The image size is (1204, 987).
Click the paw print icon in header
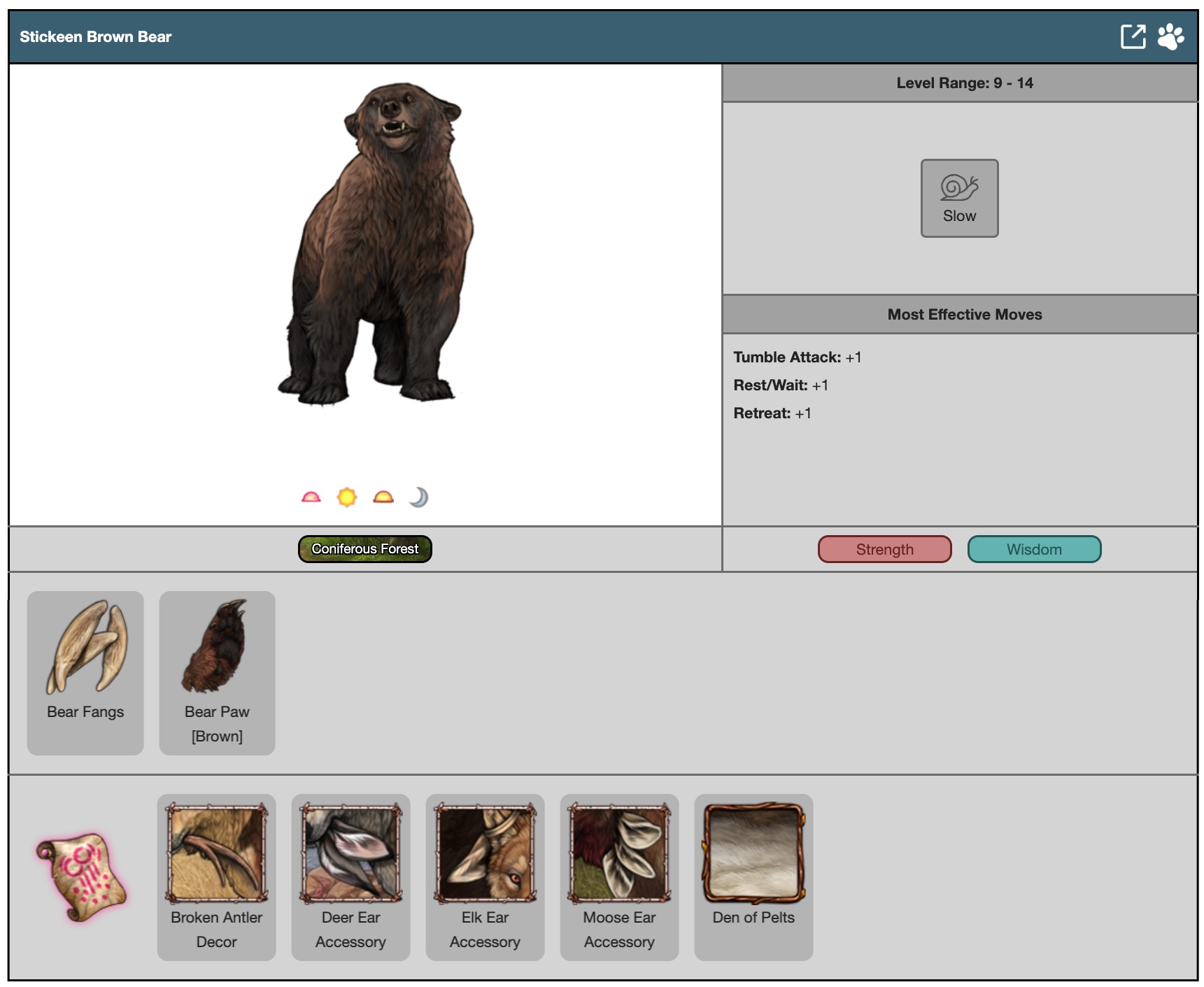coord(1170,36)
